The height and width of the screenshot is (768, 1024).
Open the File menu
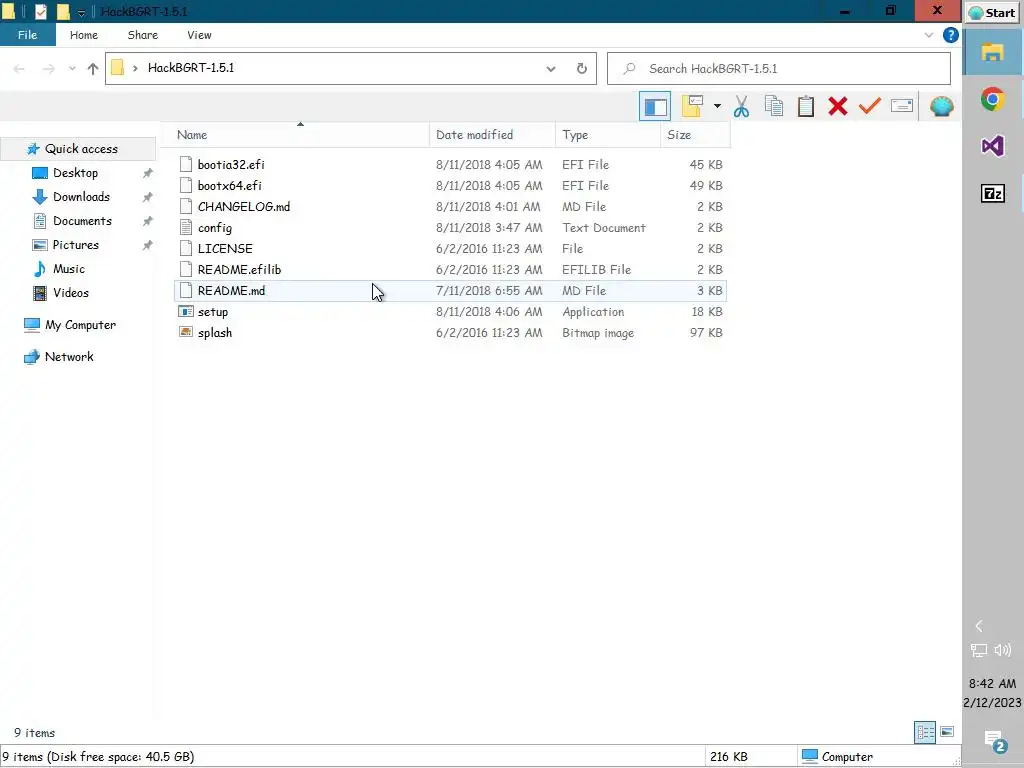pos(27,35)
